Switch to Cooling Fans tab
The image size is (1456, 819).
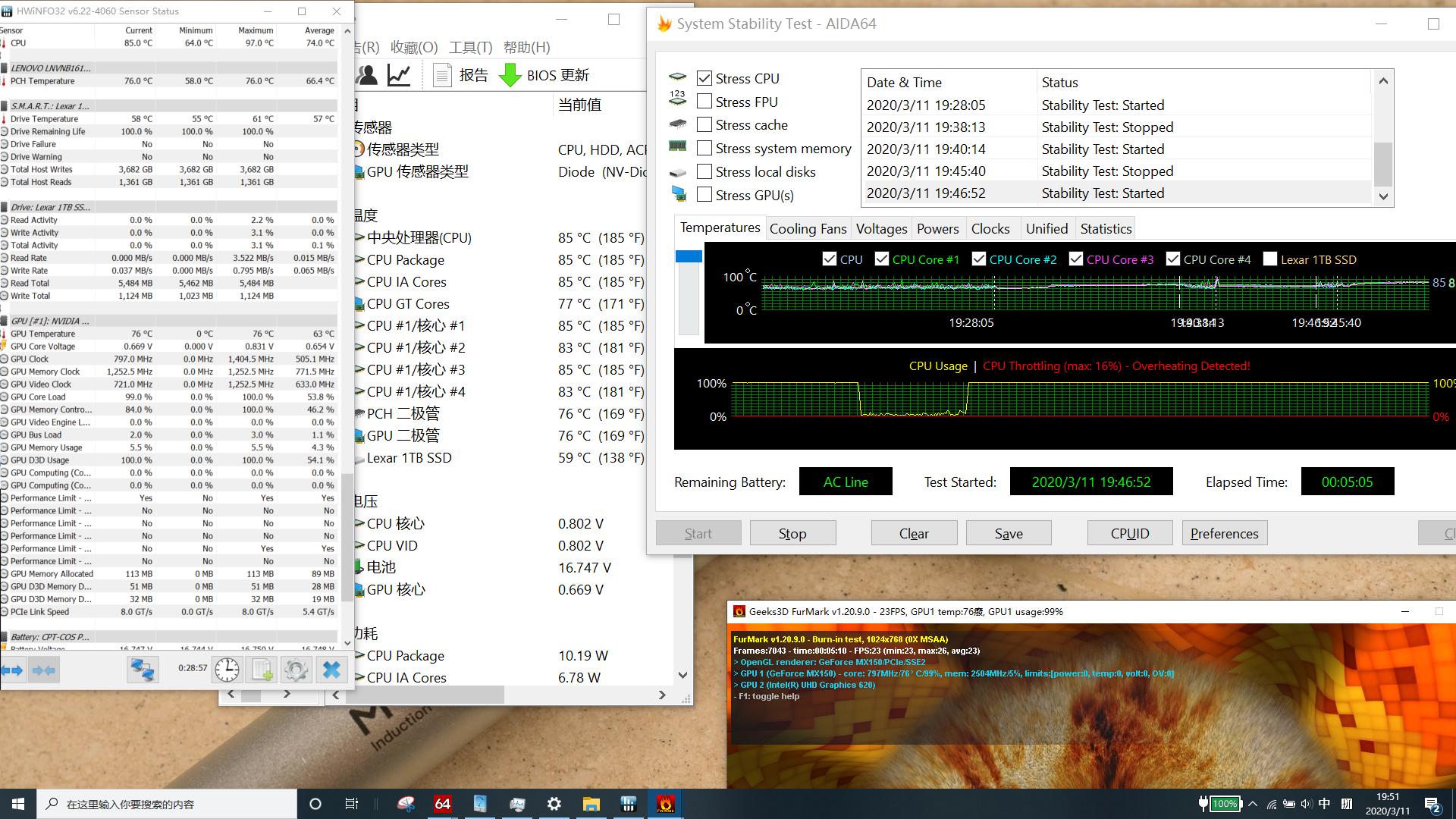[x=808, y=228]
